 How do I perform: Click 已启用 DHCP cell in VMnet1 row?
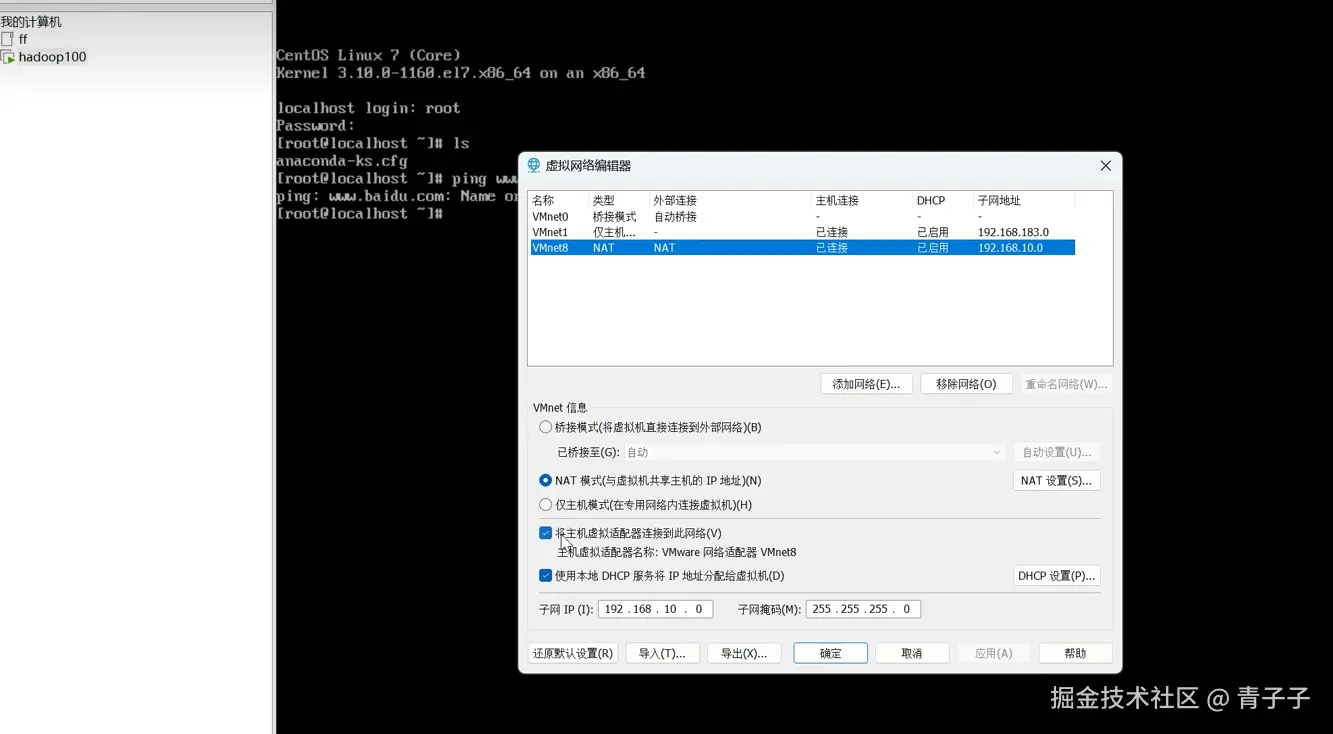933,232
